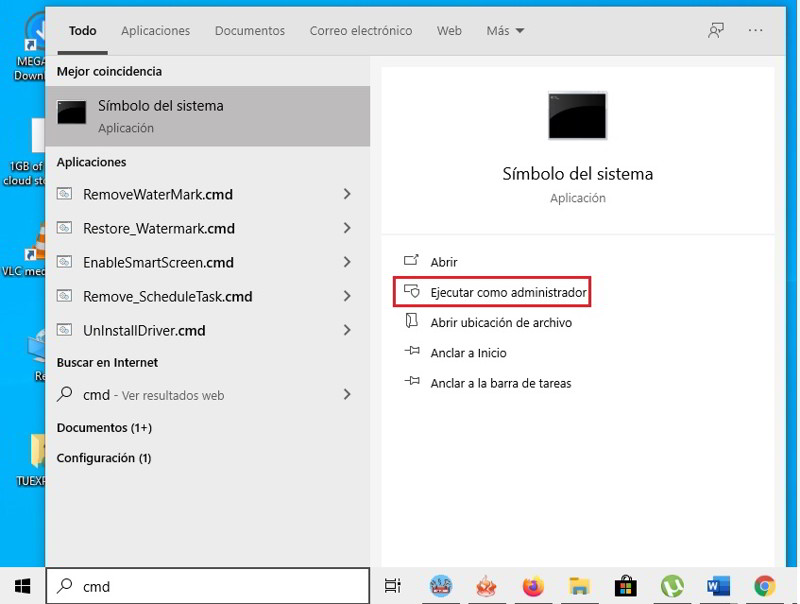Viewport: 800px width, 604px height.
Task: Expand cmd web results arrow
Action: pos(347,395)
